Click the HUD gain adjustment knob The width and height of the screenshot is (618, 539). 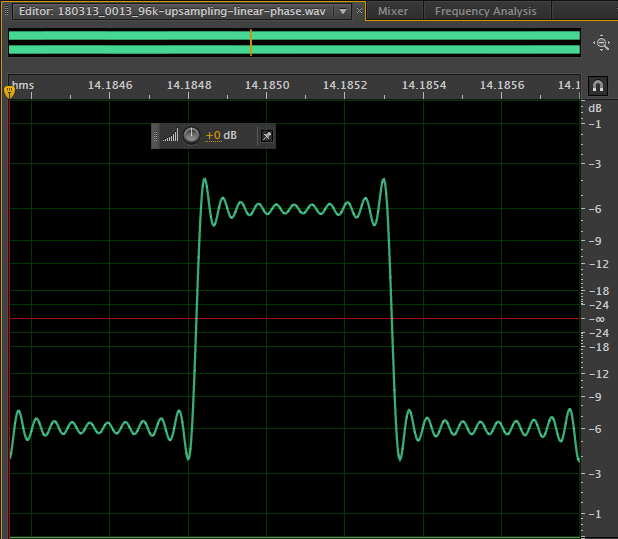click(x=191, y=136)
